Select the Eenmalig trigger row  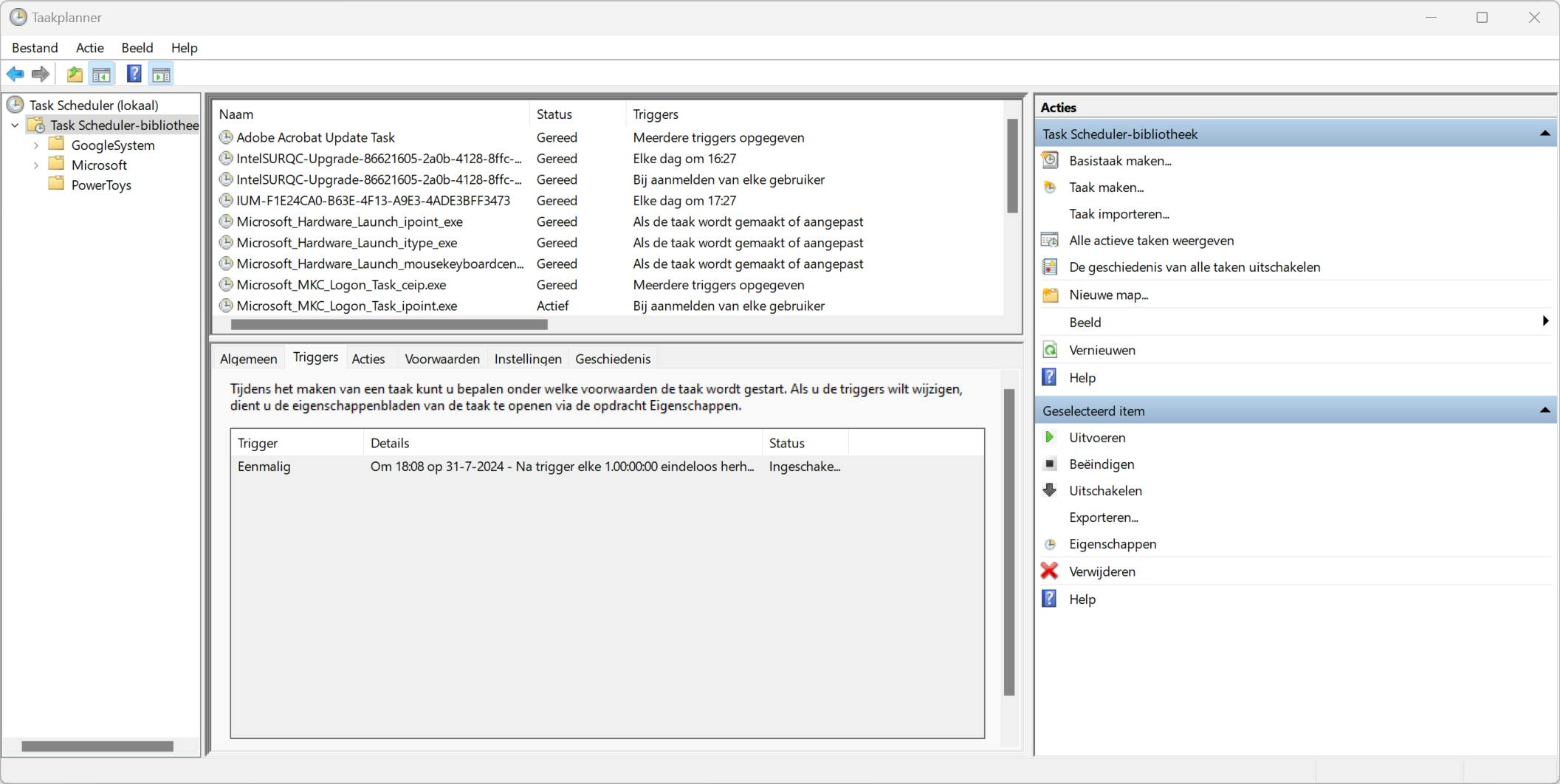(x=607, y=467)
